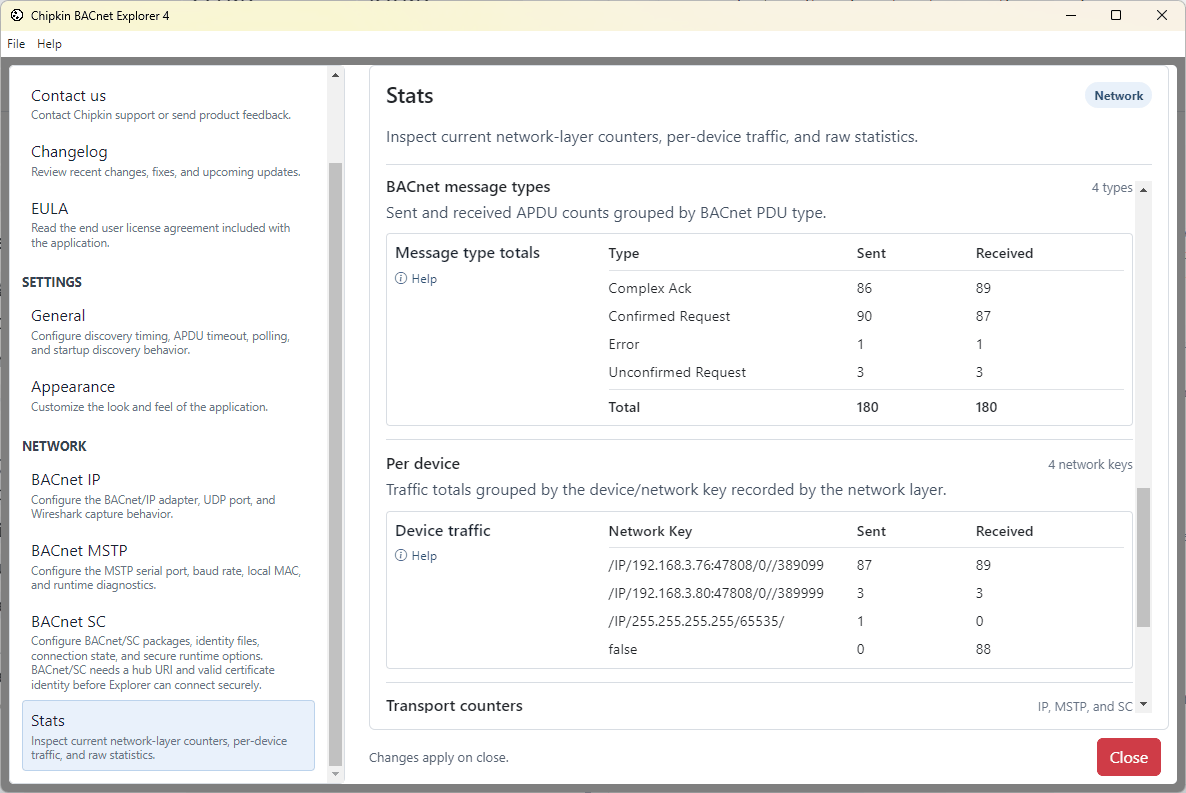Click the 'false' network key row
Viewport: 1186px width, 793px height.
[865, 649]
